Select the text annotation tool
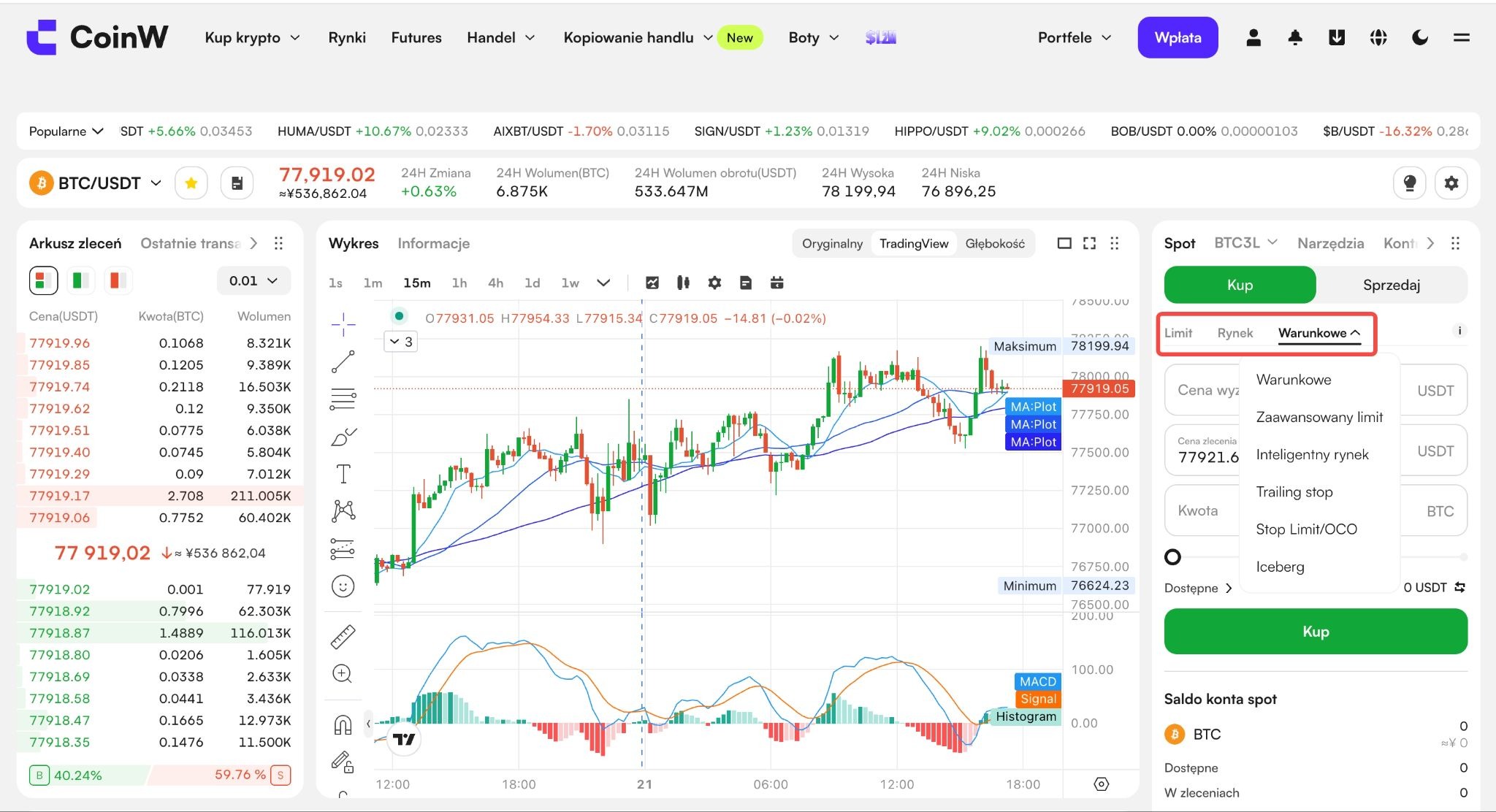Screen dimensions: 1496x812 pos(343,474)
